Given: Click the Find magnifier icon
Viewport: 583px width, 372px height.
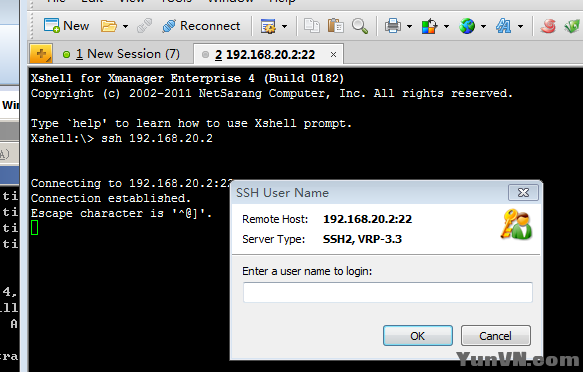Looking at the screenshot, I should click(x=360, y=26).
